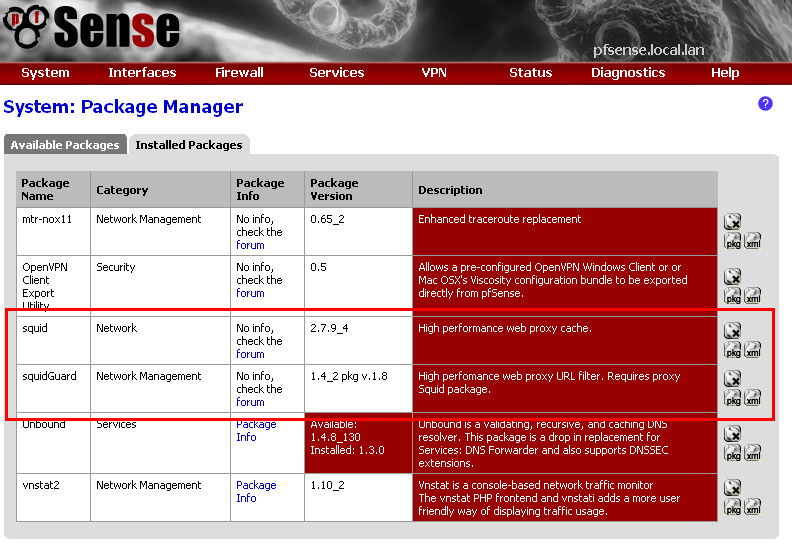Click the xml icon in the vnstat2 row

coord(753,507)
